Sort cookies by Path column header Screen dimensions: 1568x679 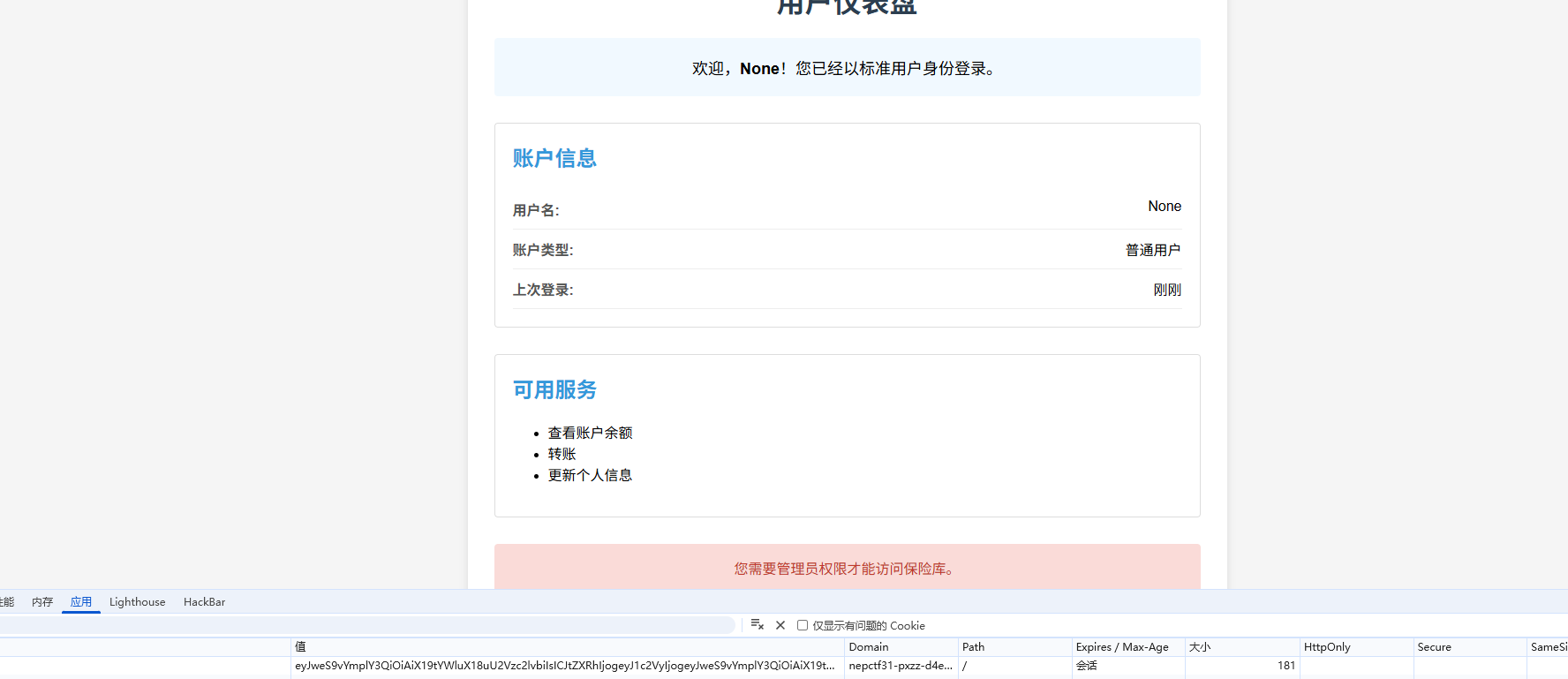[1014, 647]
